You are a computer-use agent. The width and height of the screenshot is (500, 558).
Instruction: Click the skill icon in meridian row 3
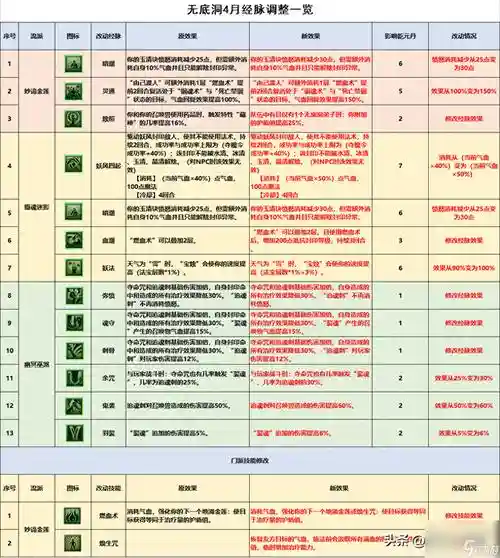pos(73,119)
